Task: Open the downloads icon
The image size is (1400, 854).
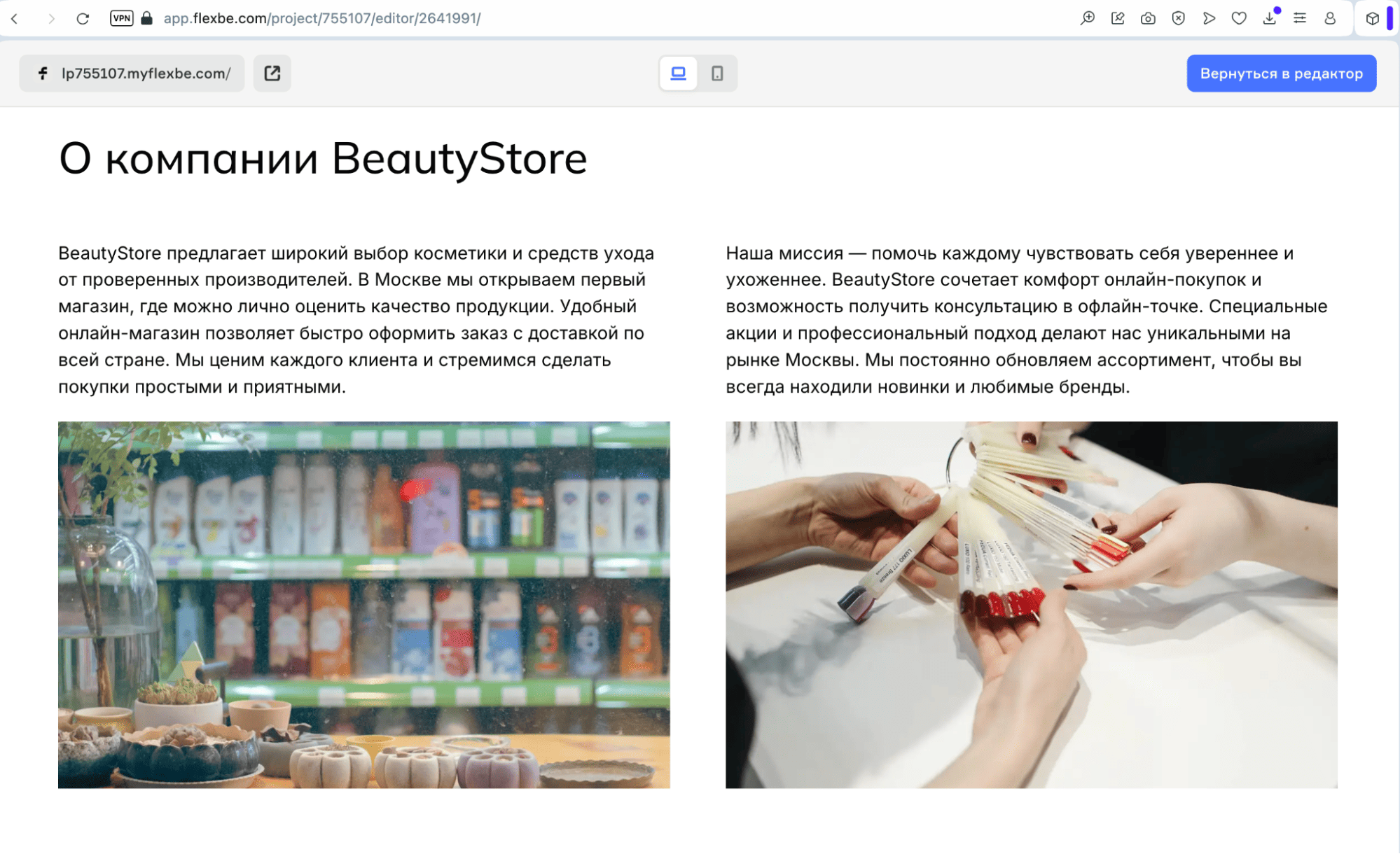Action: pyautogui.click(x=1270, y=18)
